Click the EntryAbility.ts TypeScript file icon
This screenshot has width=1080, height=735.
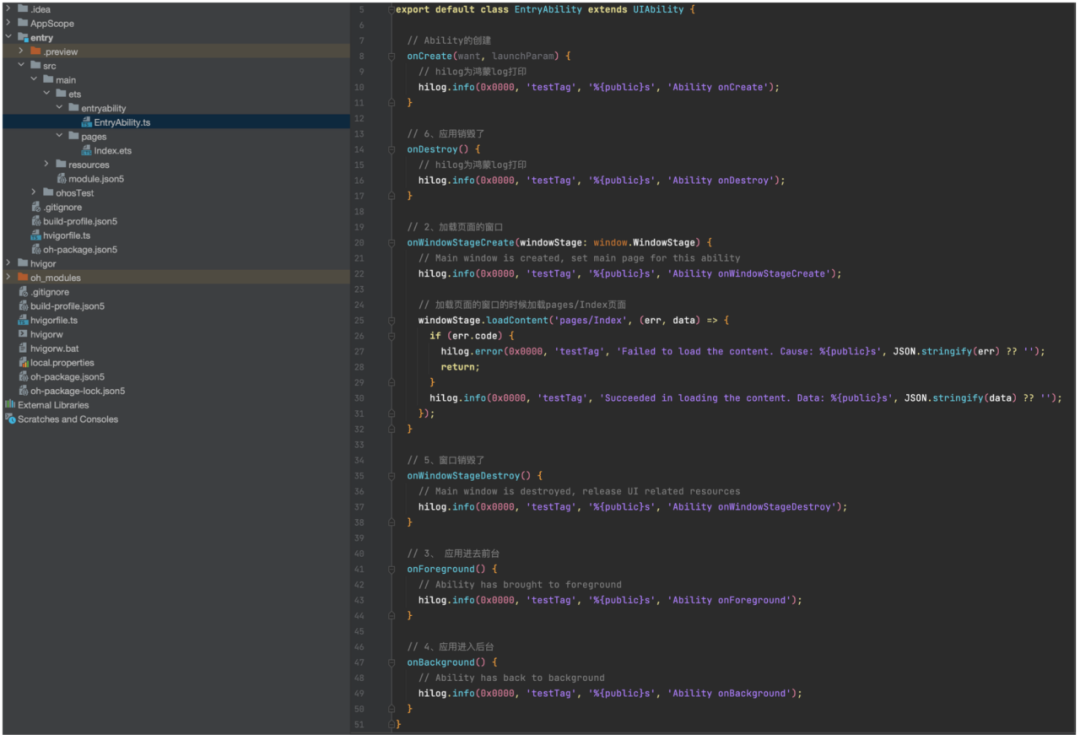pos(87,122)
